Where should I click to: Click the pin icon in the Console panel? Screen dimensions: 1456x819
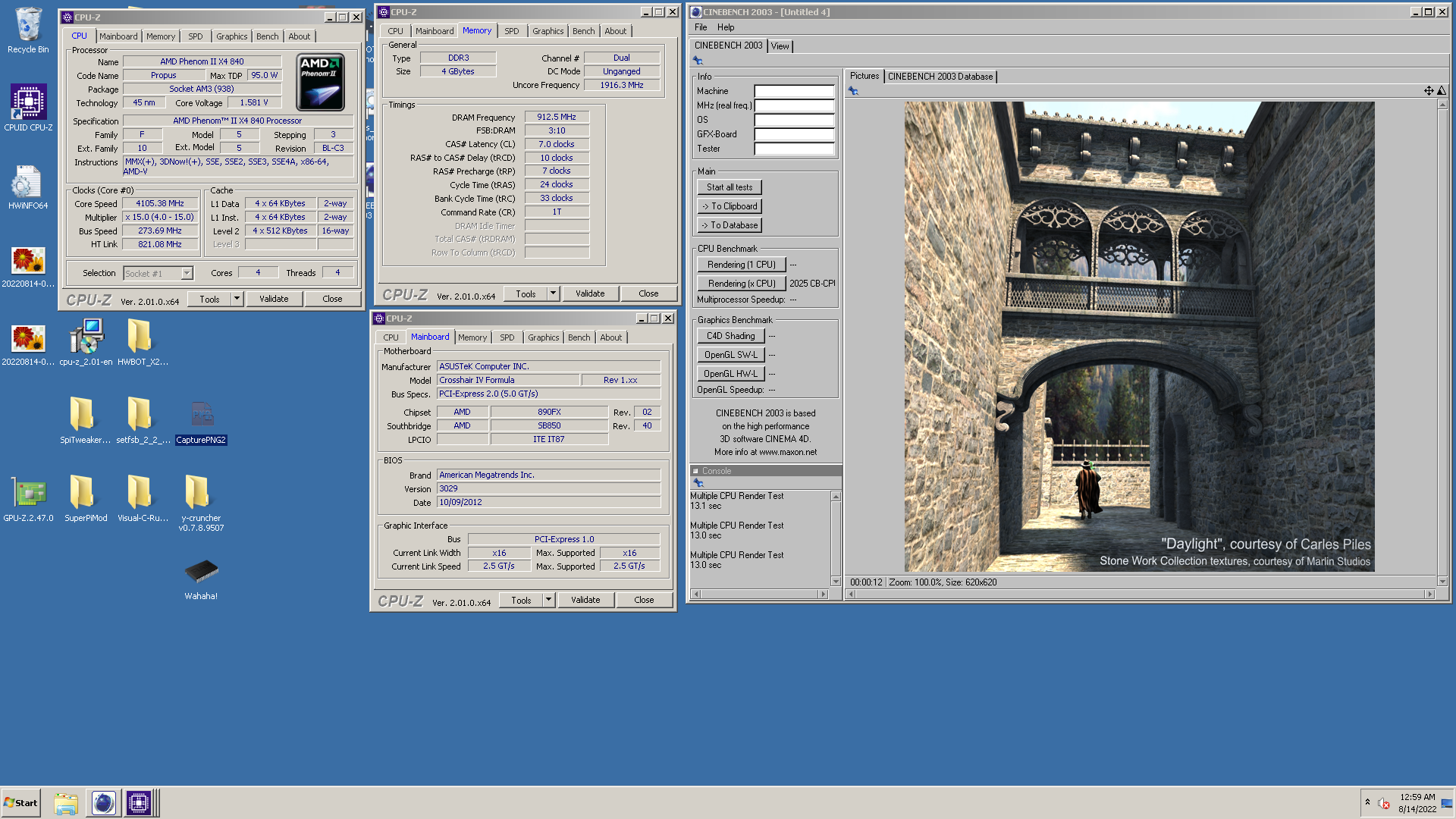pos(698,483)
